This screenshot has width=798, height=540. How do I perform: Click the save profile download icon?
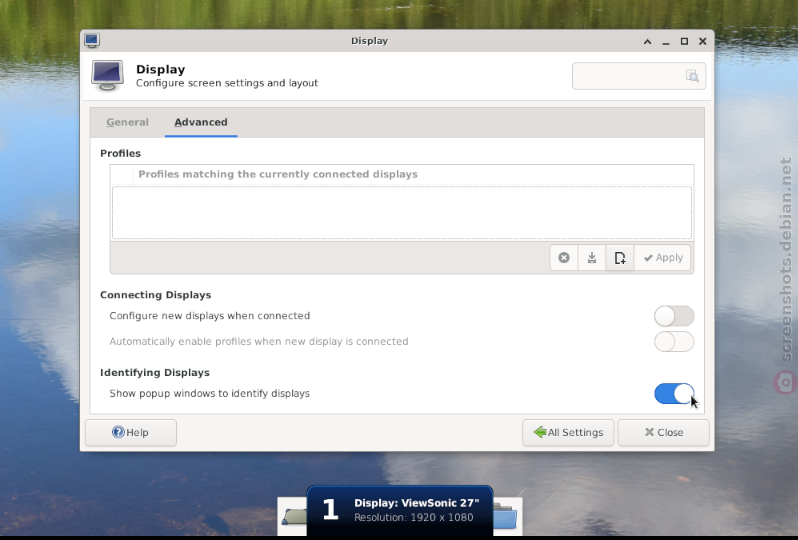tap(592, 258)
